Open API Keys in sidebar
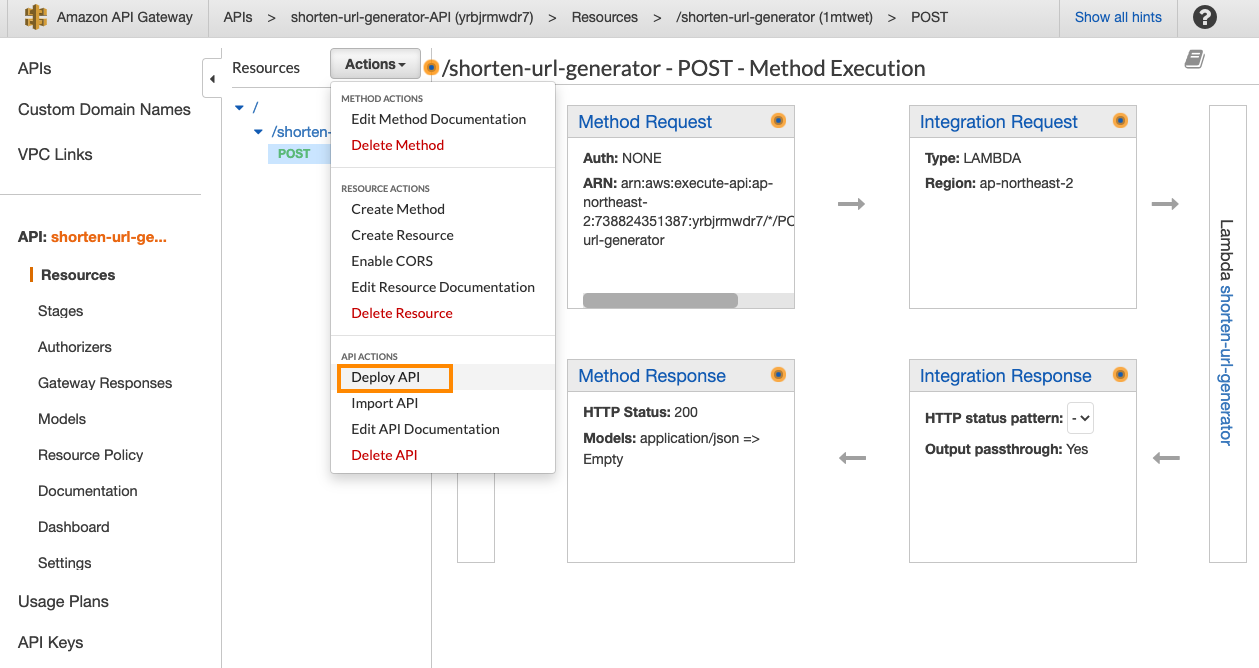 pos(50,642)
